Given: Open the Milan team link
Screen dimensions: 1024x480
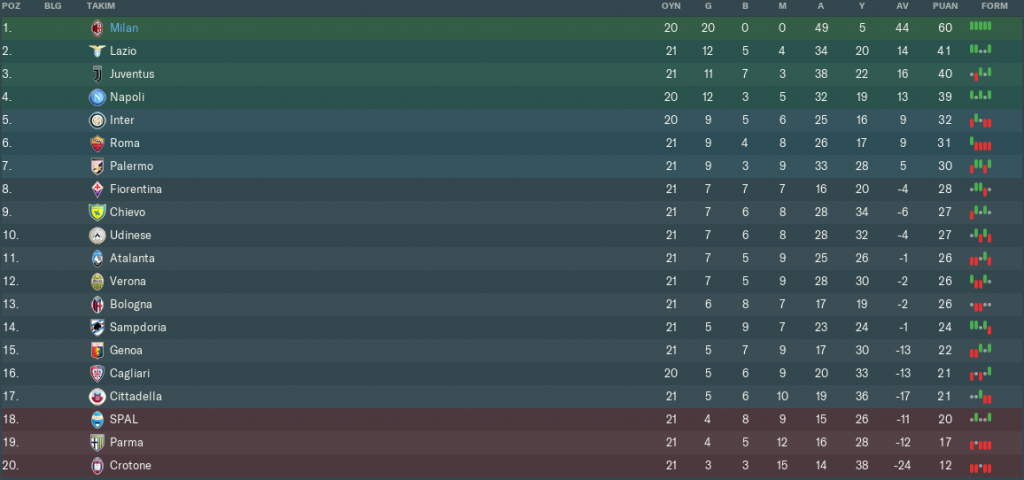Looking at the screenshot, I should coord(124,28).
